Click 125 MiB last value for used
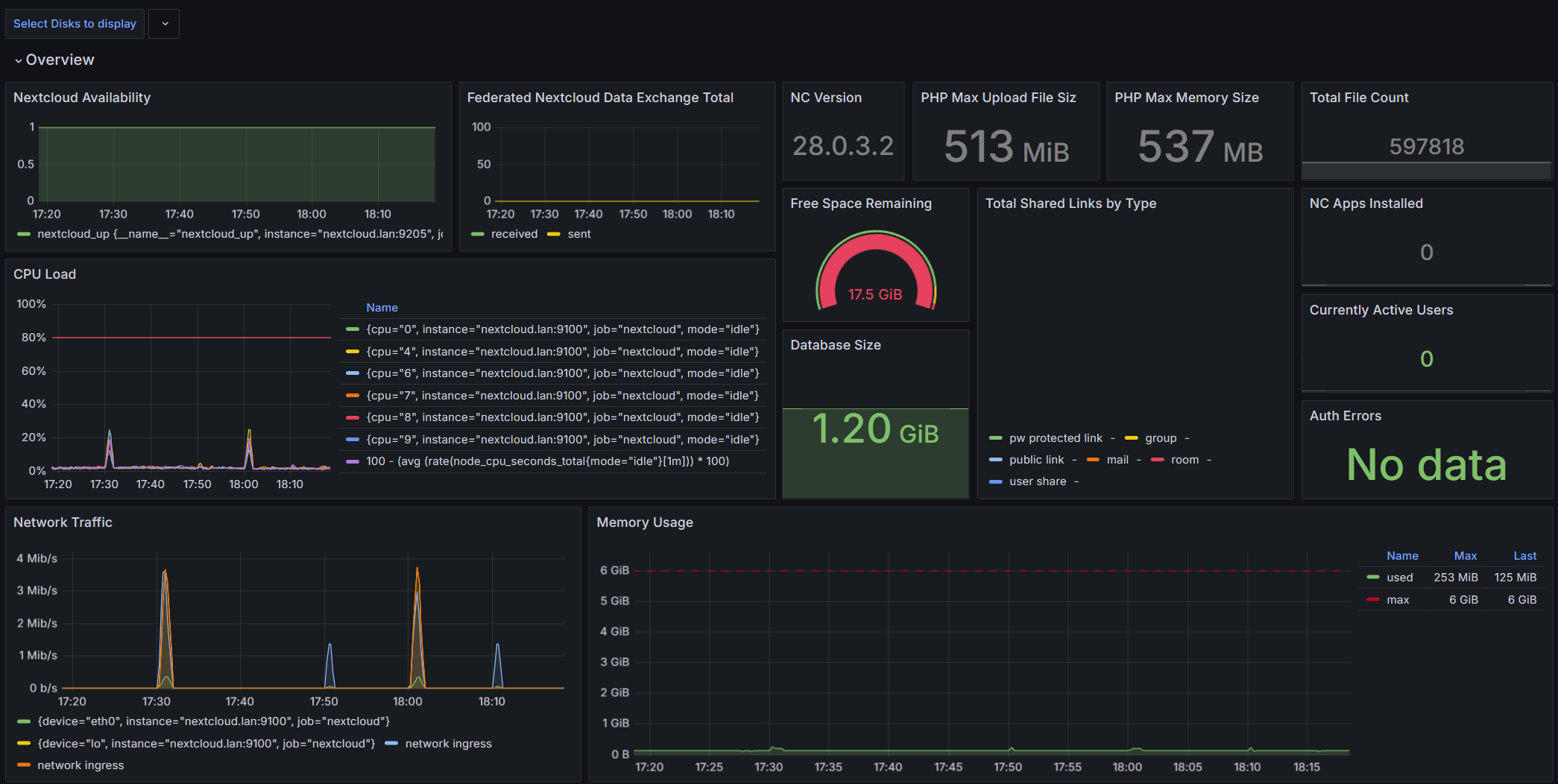The height and width of the screenshot is (784, 1558). point(1516,578)
